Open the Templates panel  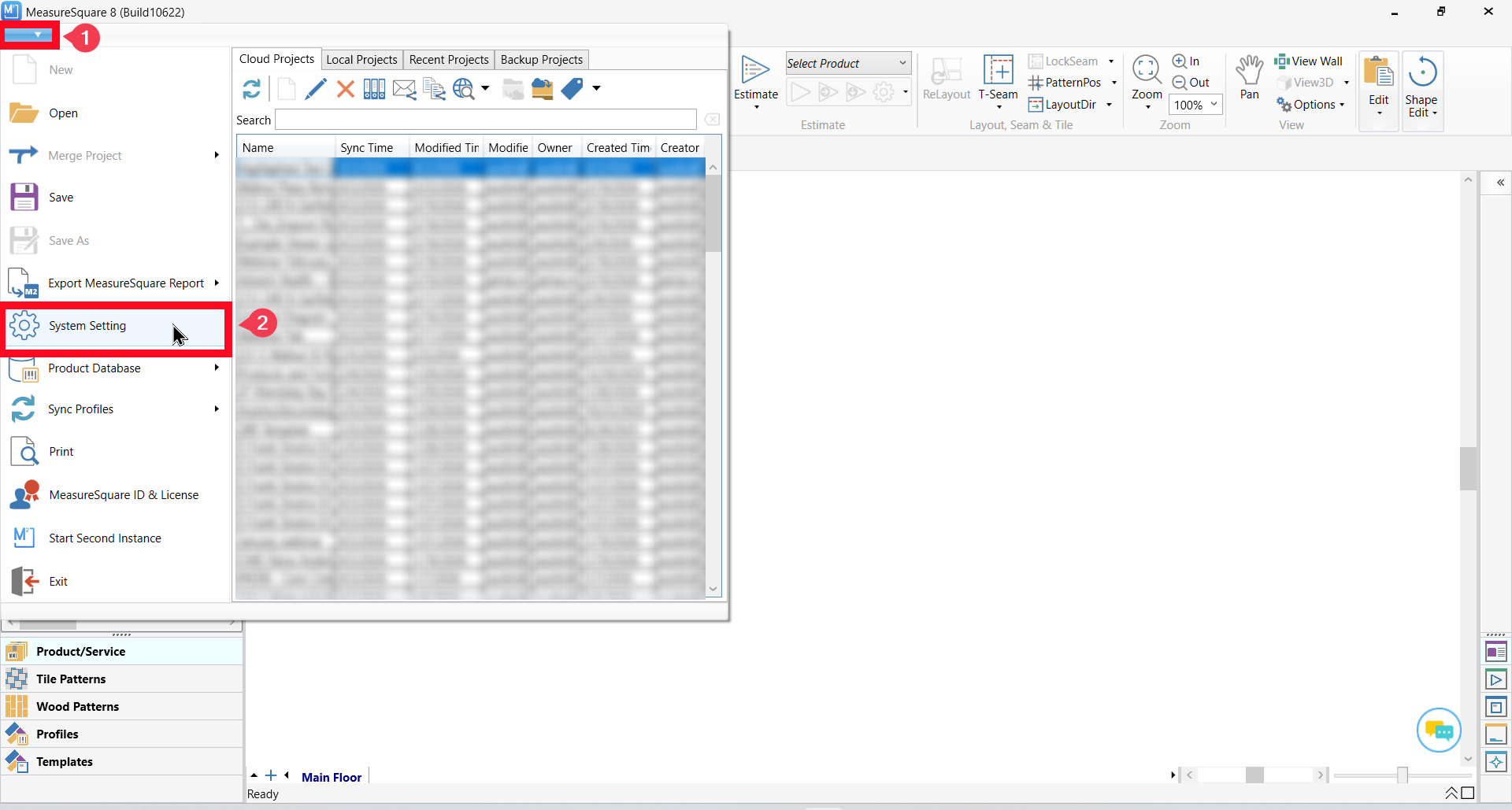(x=122, y=762)
